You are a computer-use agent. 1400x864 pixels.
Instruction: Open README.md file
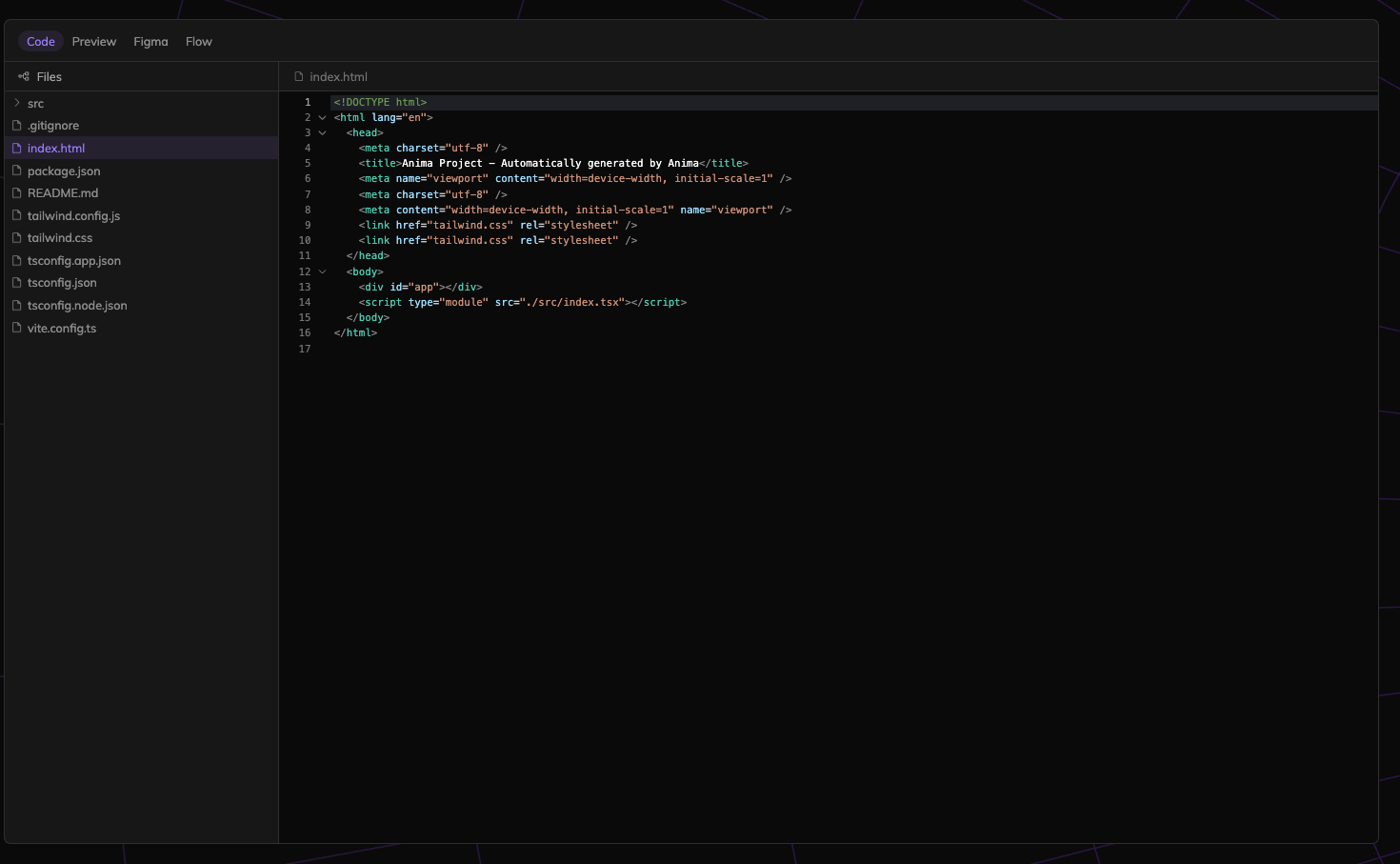click(x=141, y=192)
